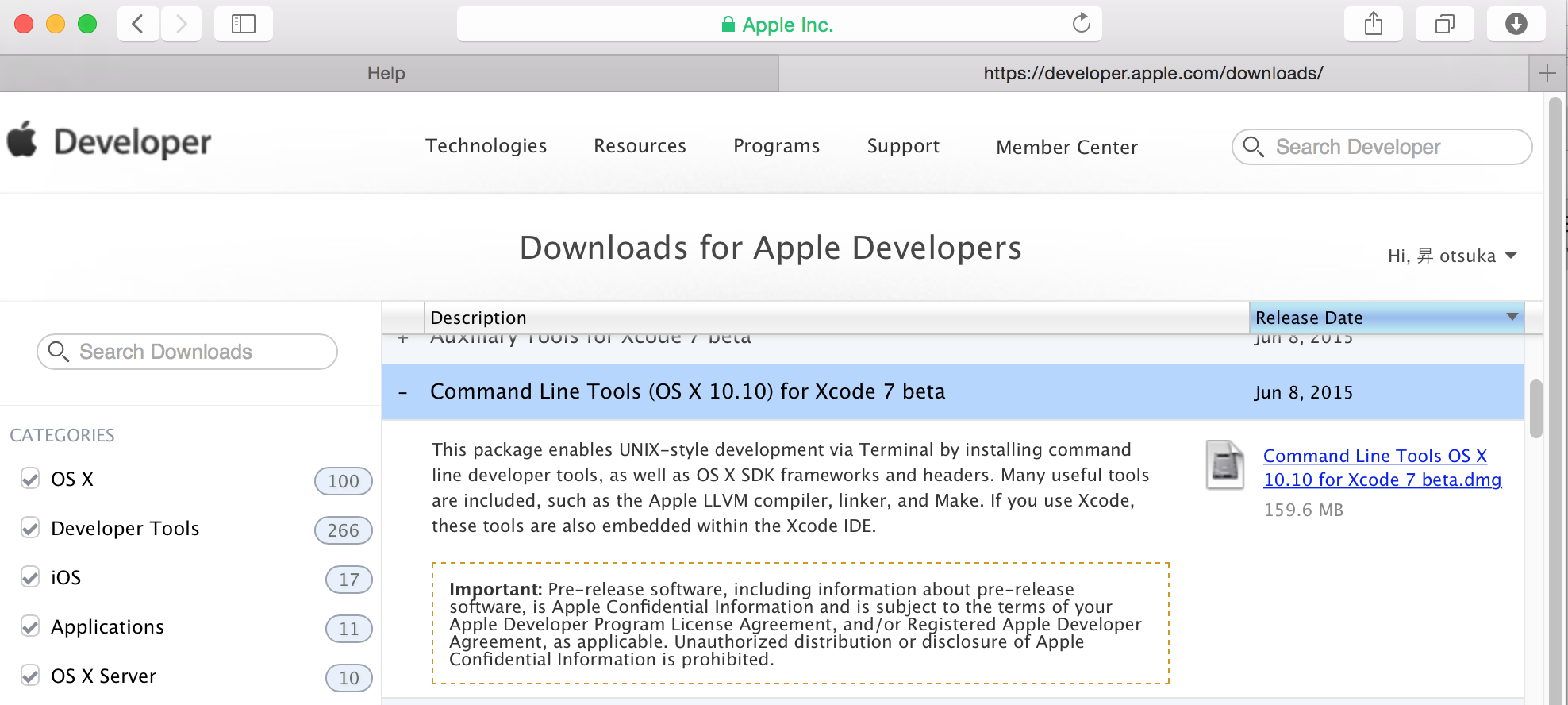Uncheck the Applications category checkbox
The image size is (1568, 705).
click(x=30, y=626)
